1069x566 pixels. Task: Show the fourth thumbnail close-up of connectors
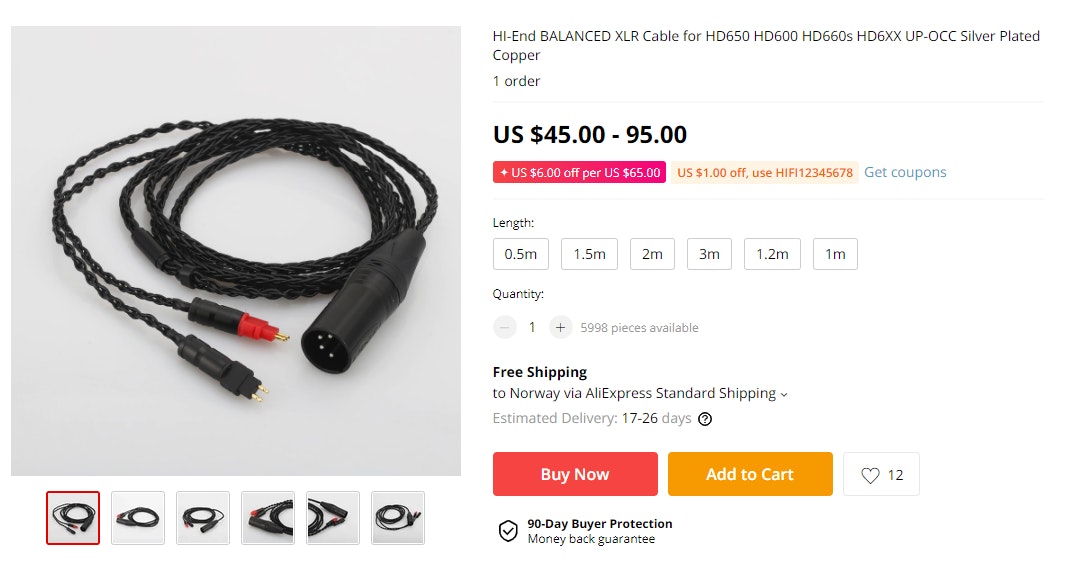click(x=268, y=518)
